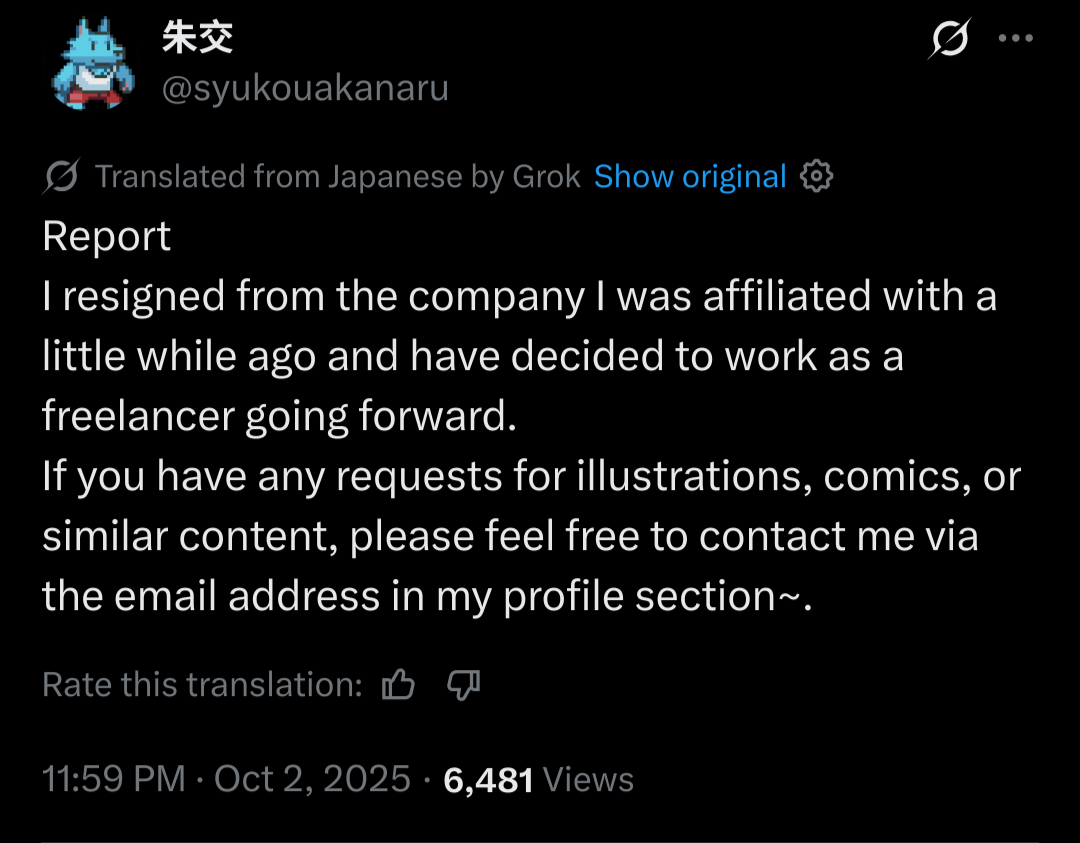Visit the @syukouakanaru handle
The image size is (1080, 843).
point(305,89)
